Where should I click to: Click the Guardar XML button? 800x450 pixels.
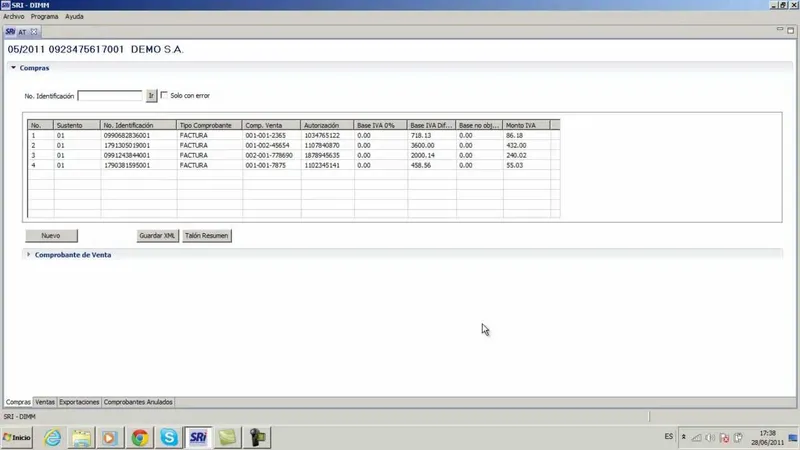coord(157,236)
